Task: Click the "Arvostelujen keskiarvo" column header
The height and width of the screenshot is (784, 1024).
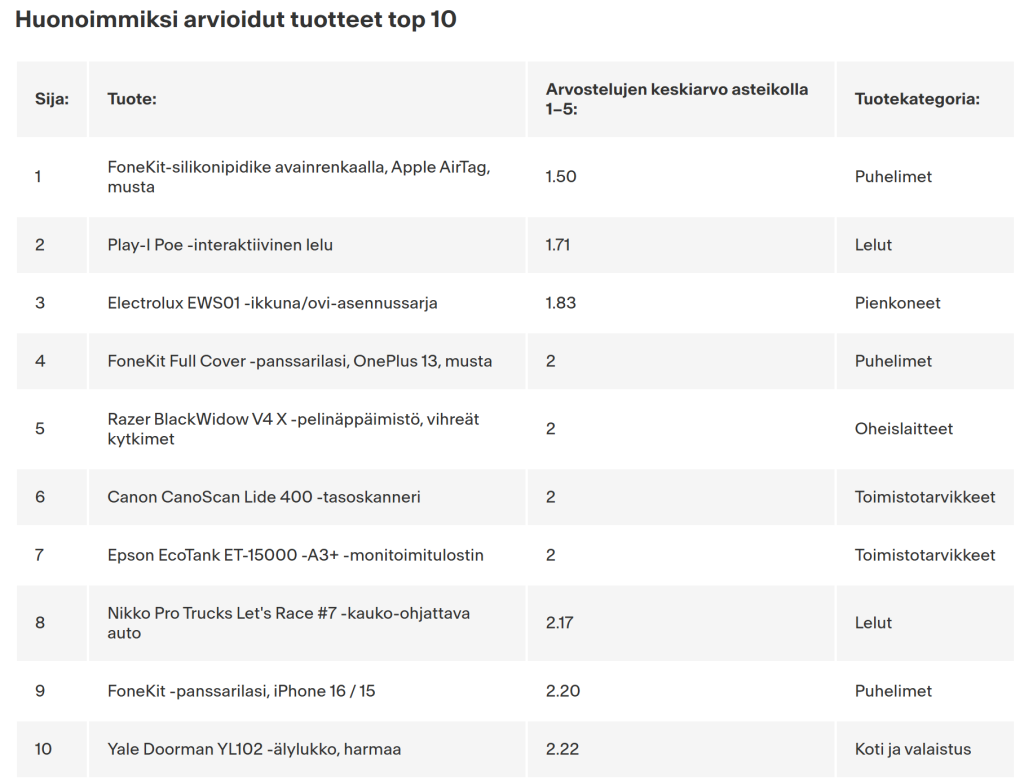Action: [x=676, y=99]
